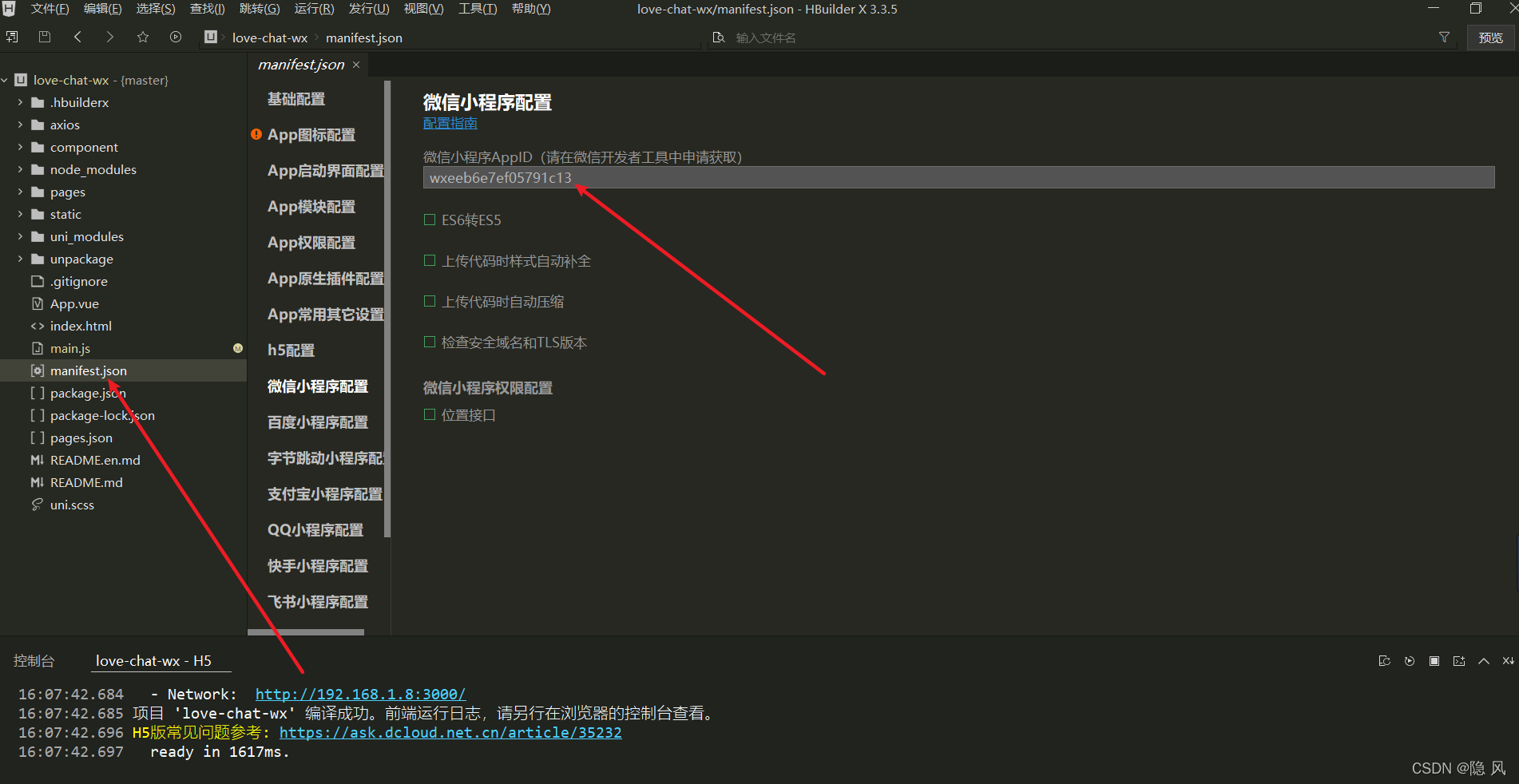Go forward with the right arrow icon
The image size is (1519, 784).
[110, 37]
